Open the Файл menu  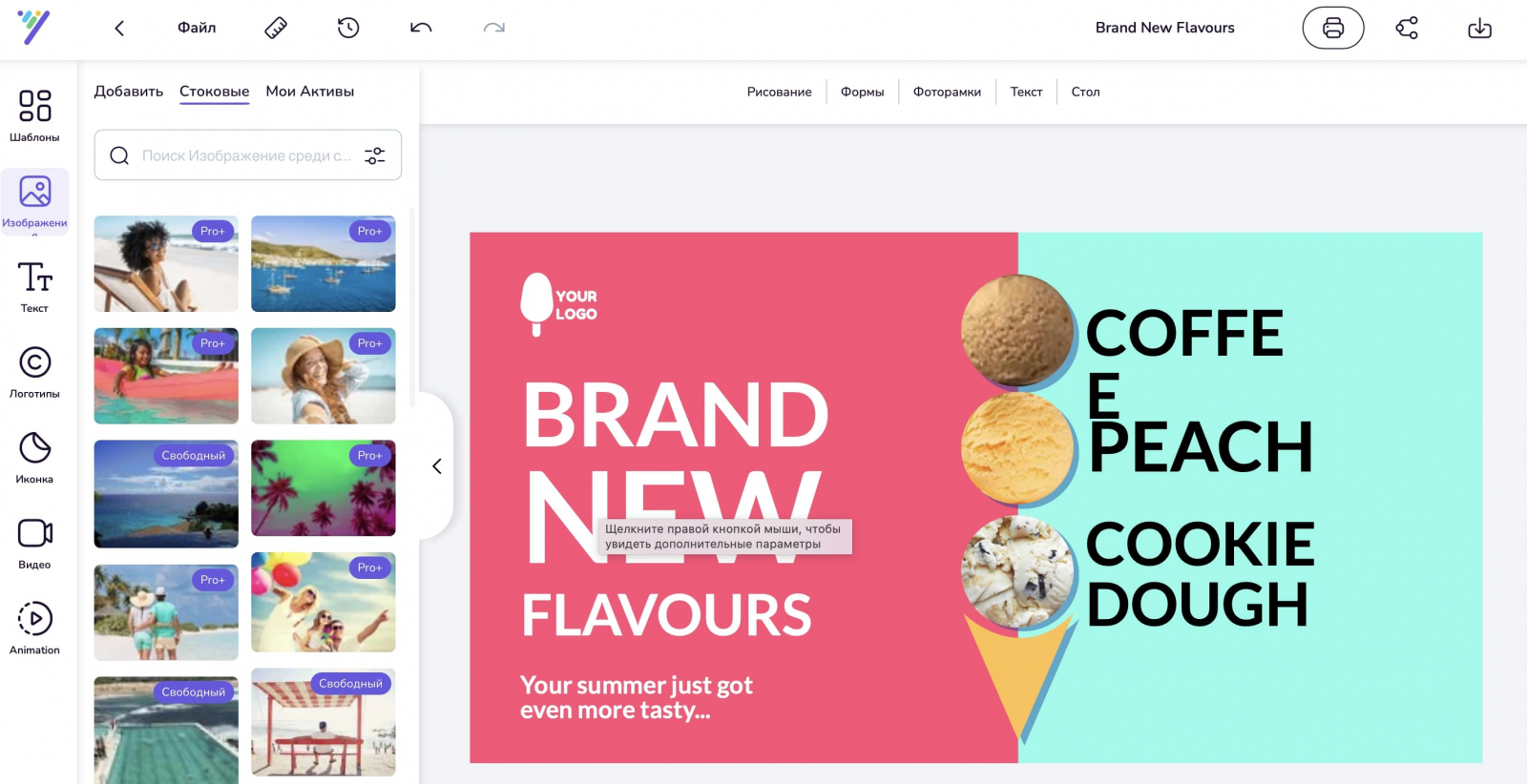[197, 28]
